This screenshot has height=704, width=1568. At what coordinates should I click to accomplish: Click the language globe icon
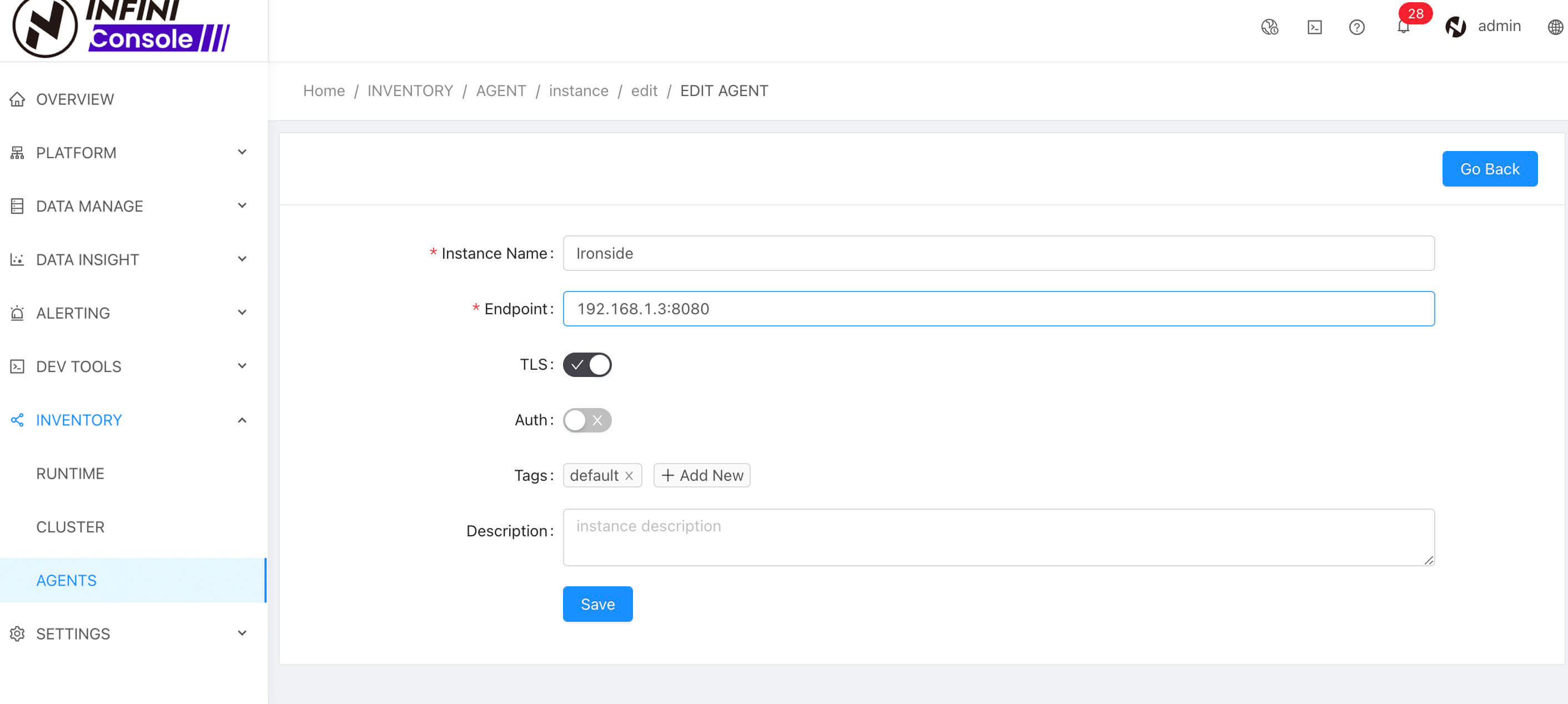click(1555, 27)
